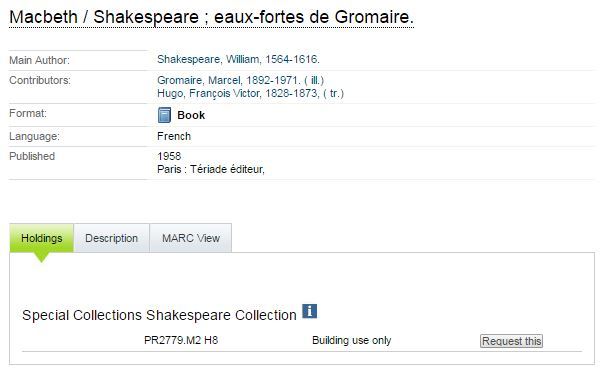Click the language value French
The width and height of the screenshot is (605, 376).
174,136
